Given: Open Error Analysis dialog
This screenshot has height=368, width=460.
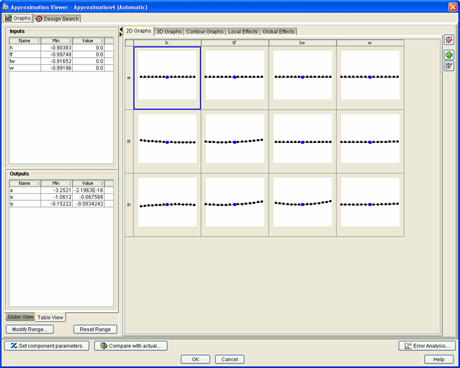Looking at the screenshot, I should point(427,346).
